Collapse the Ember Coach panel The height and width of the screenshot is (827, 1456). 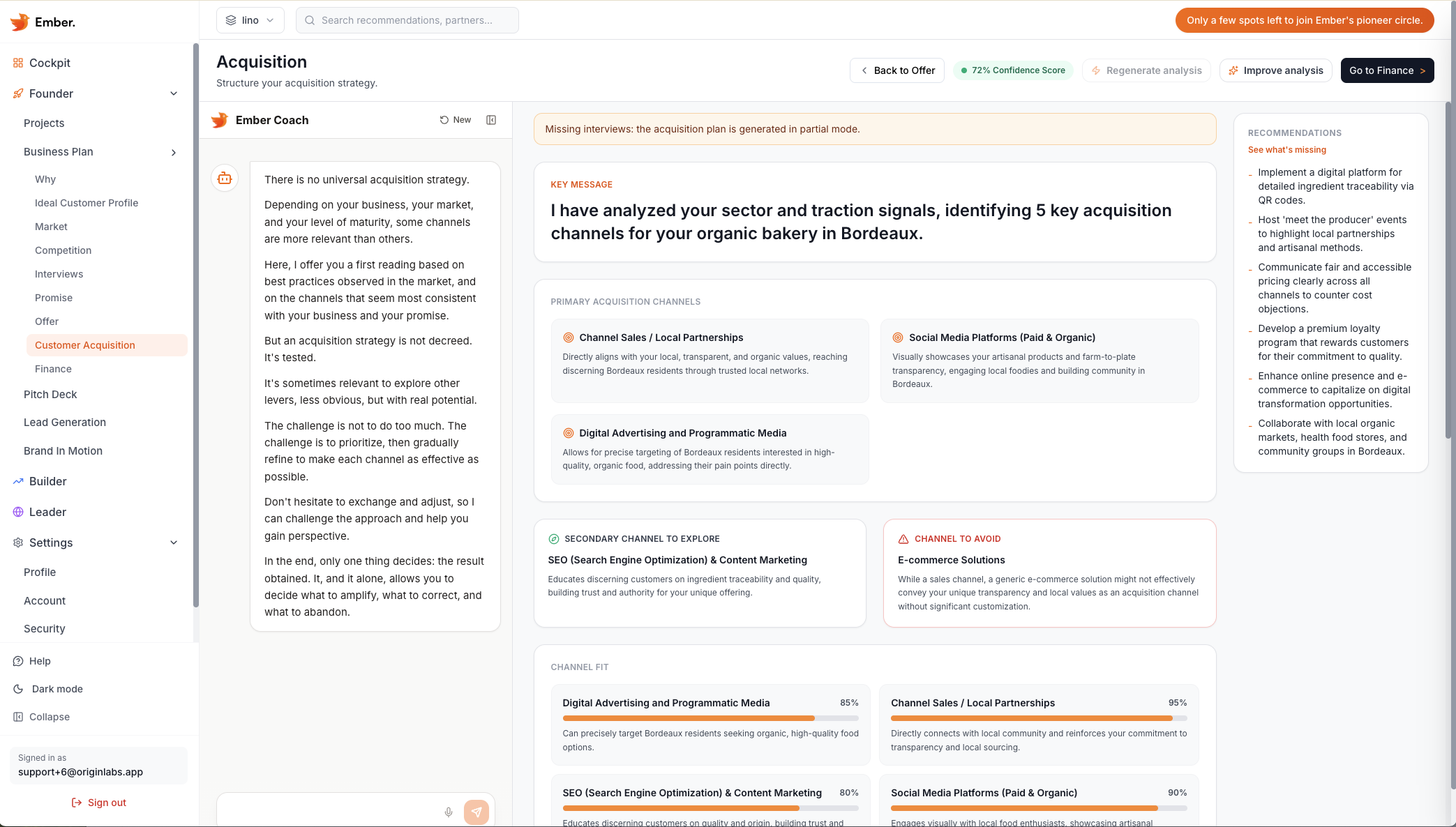pos(491,120)
